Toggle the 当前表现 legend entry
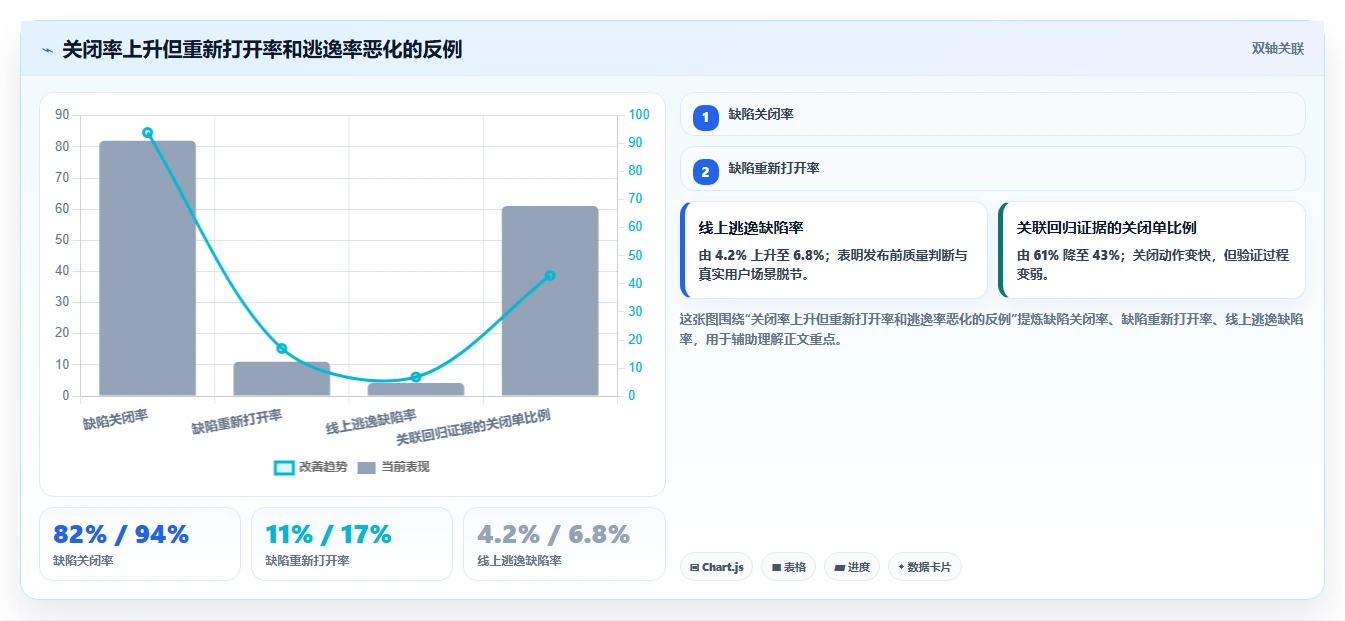 tap(394, 467)
